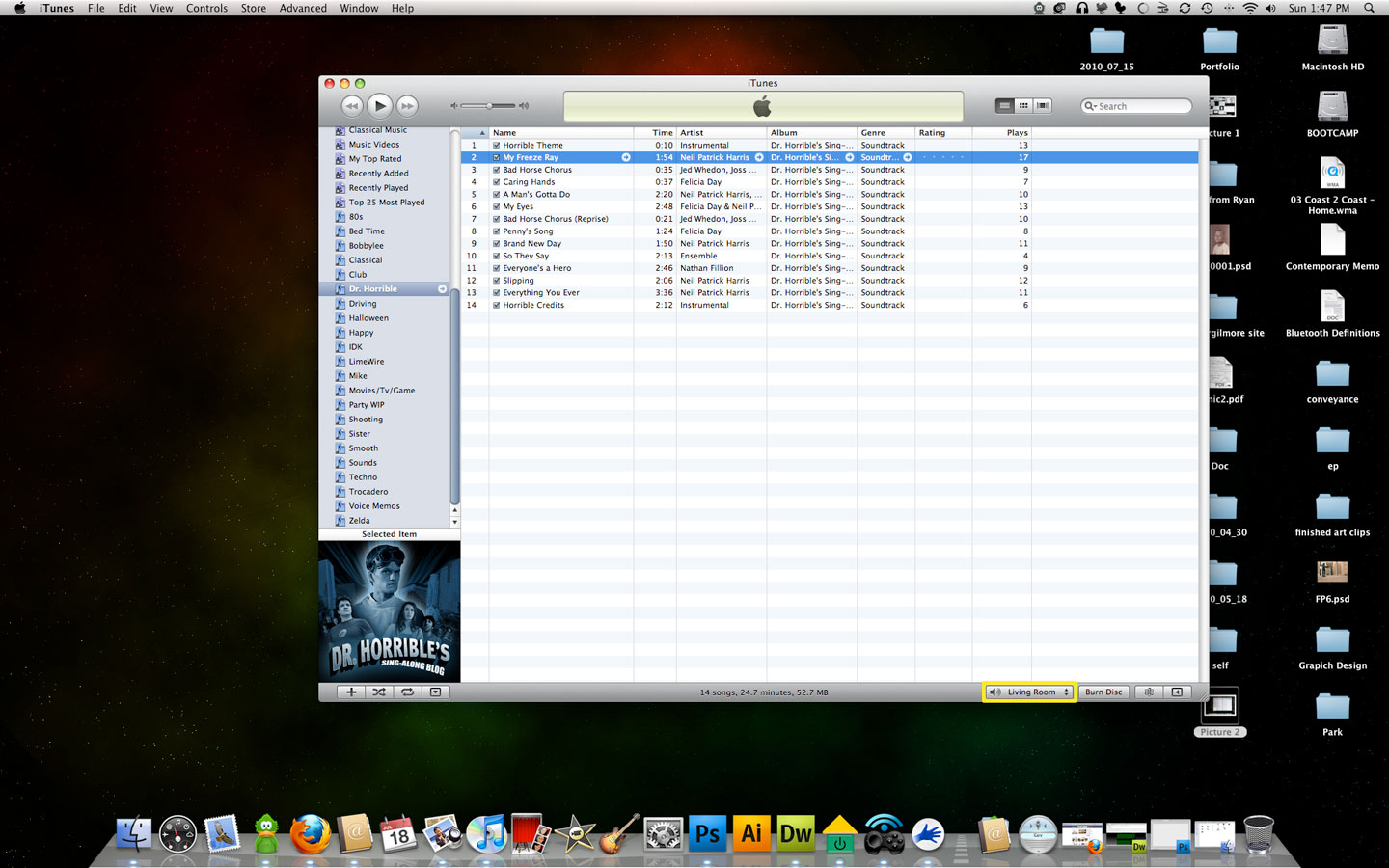
Task: Uncheck A Man's Gotta Do checkbox
Action: coord(497,194)
